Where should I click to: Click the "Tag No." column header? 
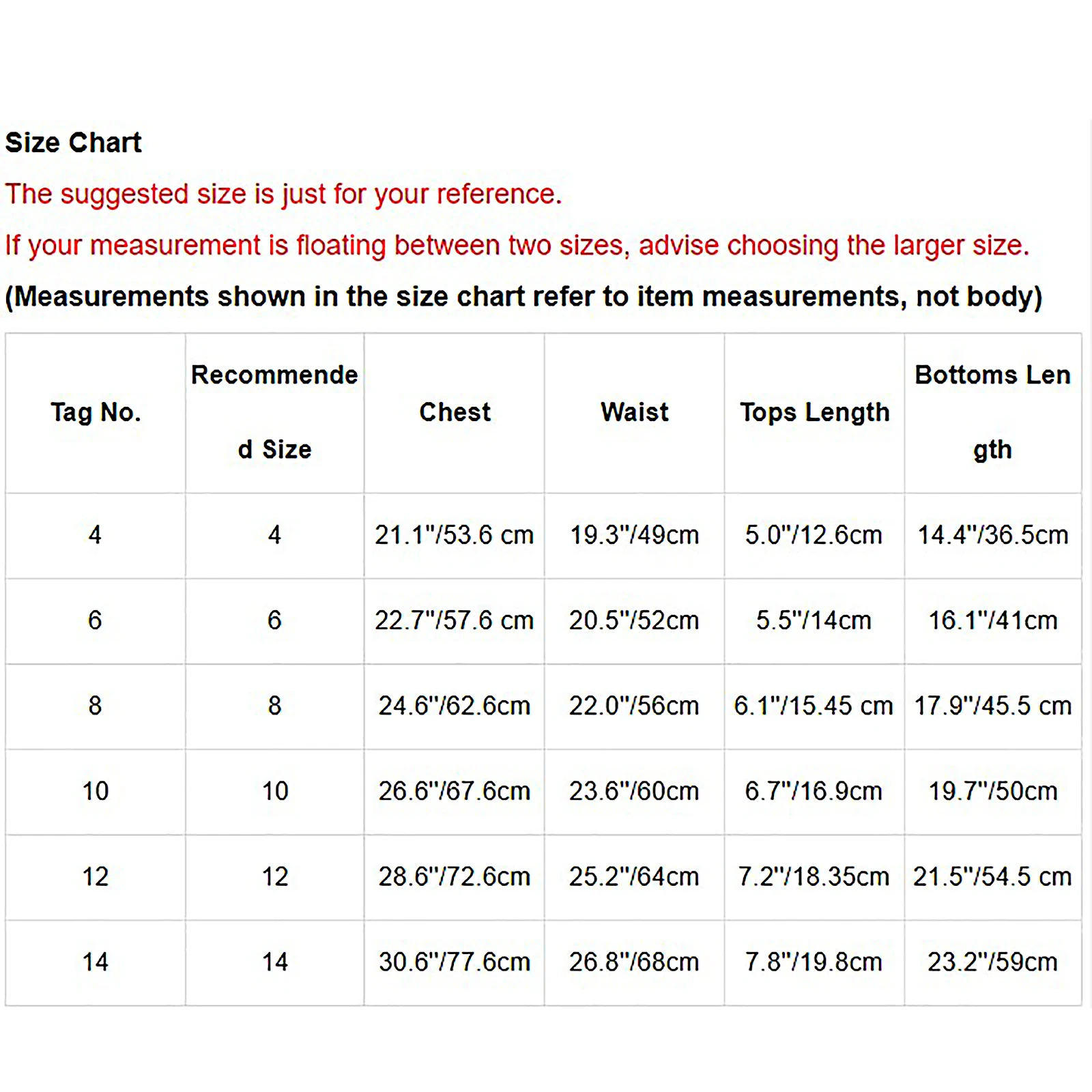(x=96, y=412)
